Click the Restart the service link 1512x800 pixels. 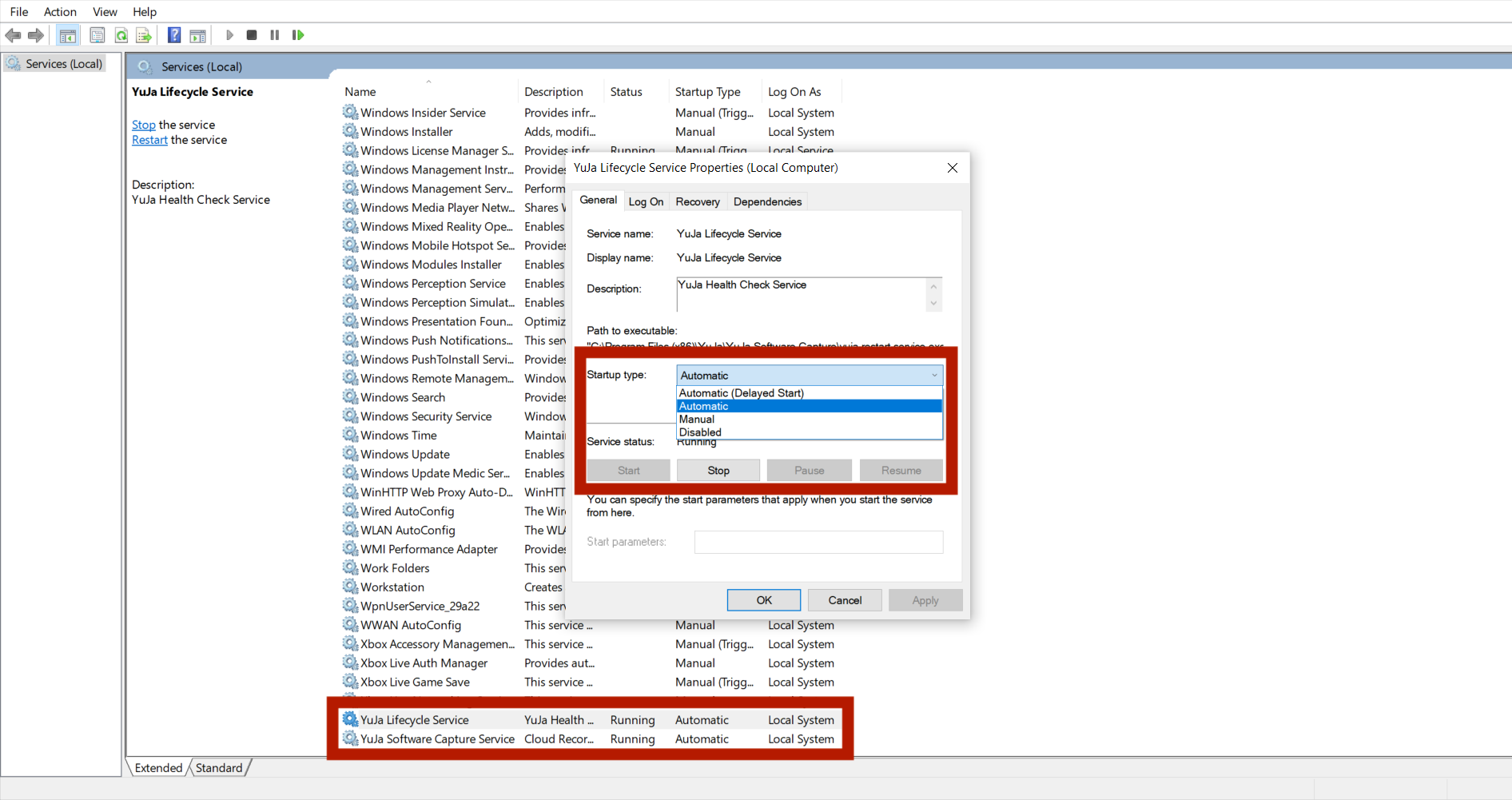coord(149,140)
